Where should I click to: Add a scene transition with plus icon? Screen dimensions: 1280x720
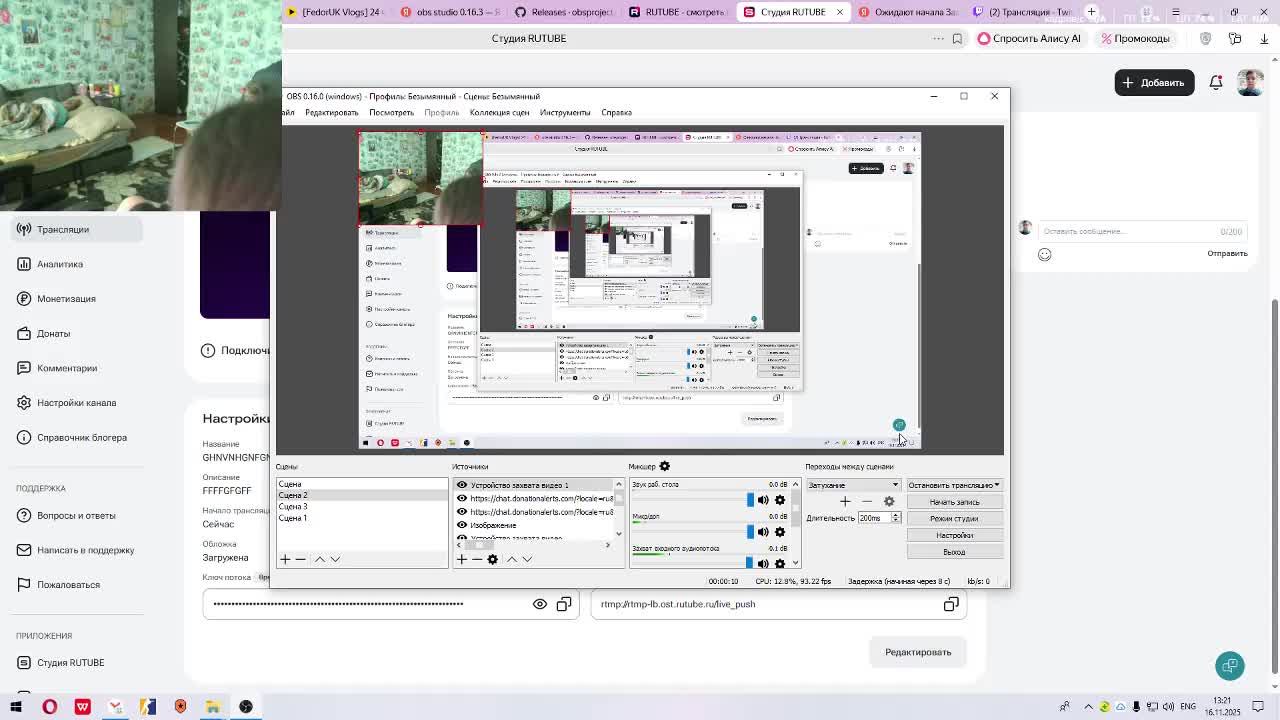(845, 501)
